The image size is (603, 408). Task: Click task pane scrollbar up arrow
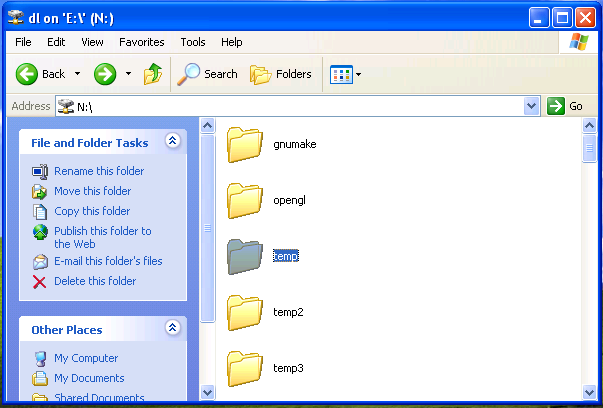tap(208, 125)
